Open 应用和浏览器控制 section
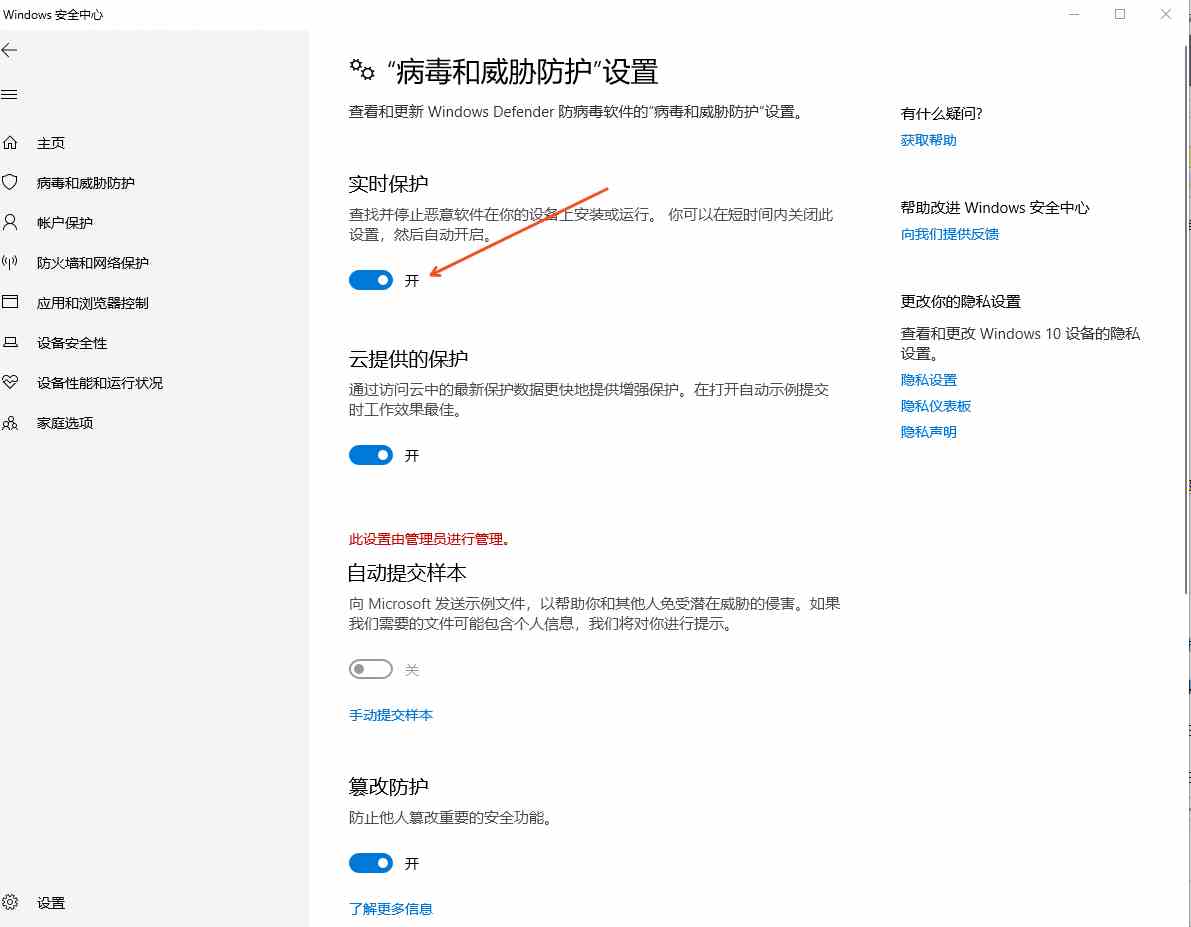The image size is (1191, 927). click(x=93, y=303)
